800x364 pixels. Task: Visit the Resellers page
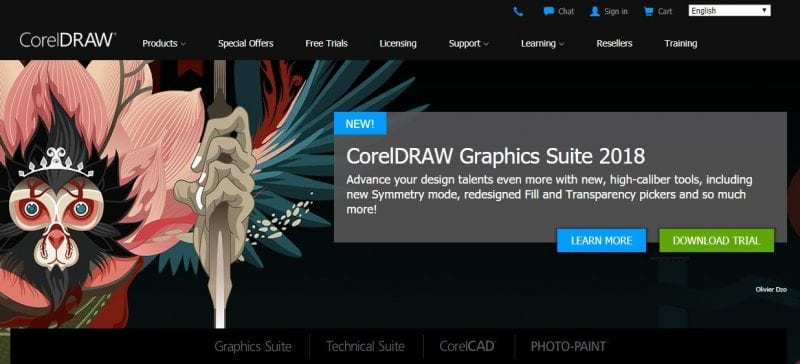614,43
